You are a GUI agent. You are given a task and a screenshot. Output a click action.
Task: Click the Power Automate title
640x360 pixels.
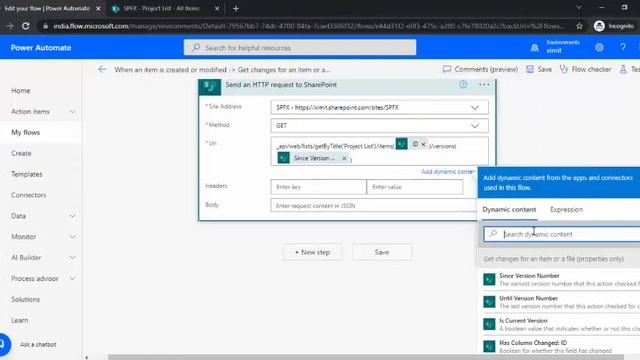(41, 47)
